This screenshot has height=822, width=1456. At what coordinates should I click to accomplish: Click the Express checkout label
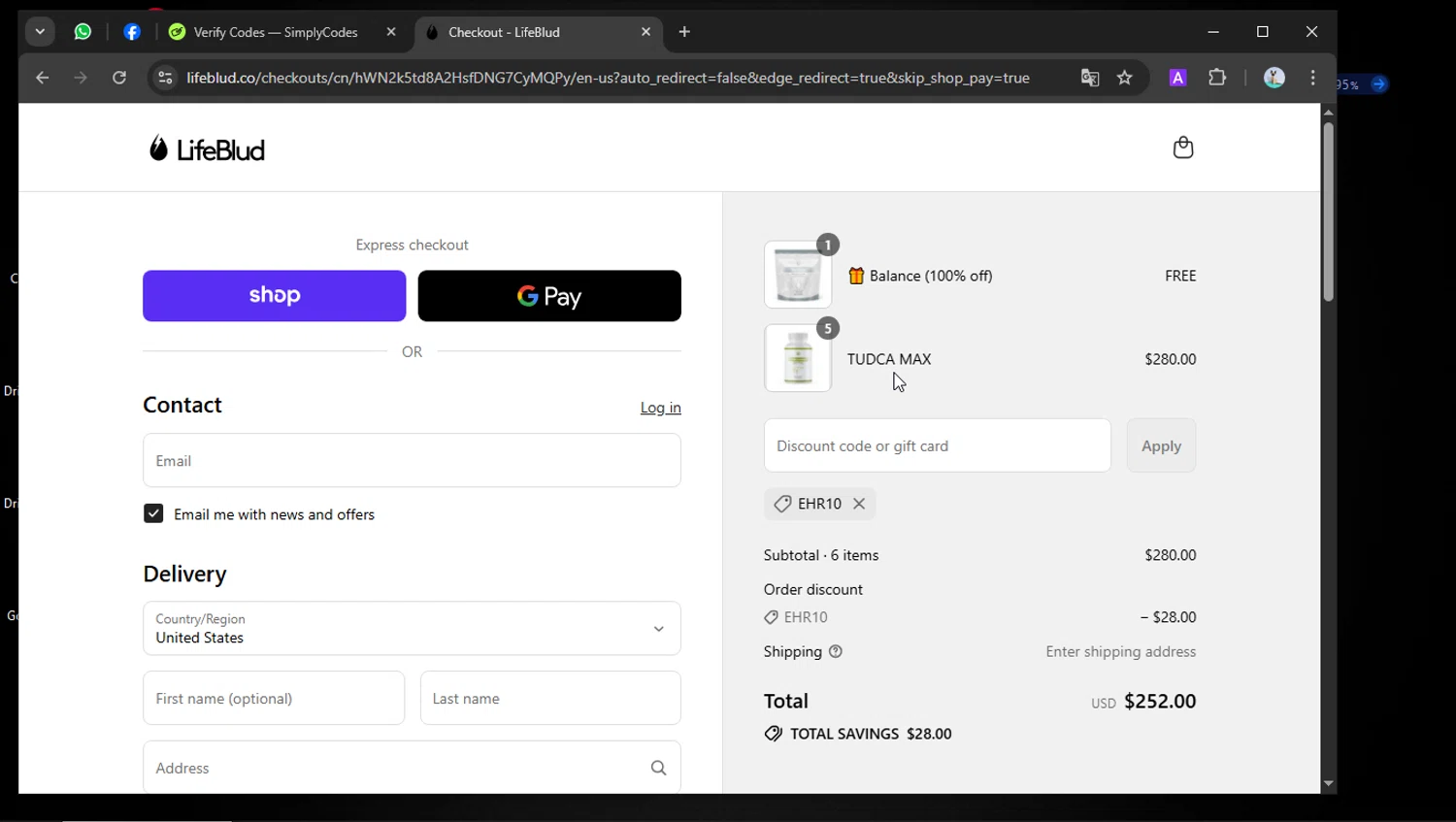click(412, 245)
